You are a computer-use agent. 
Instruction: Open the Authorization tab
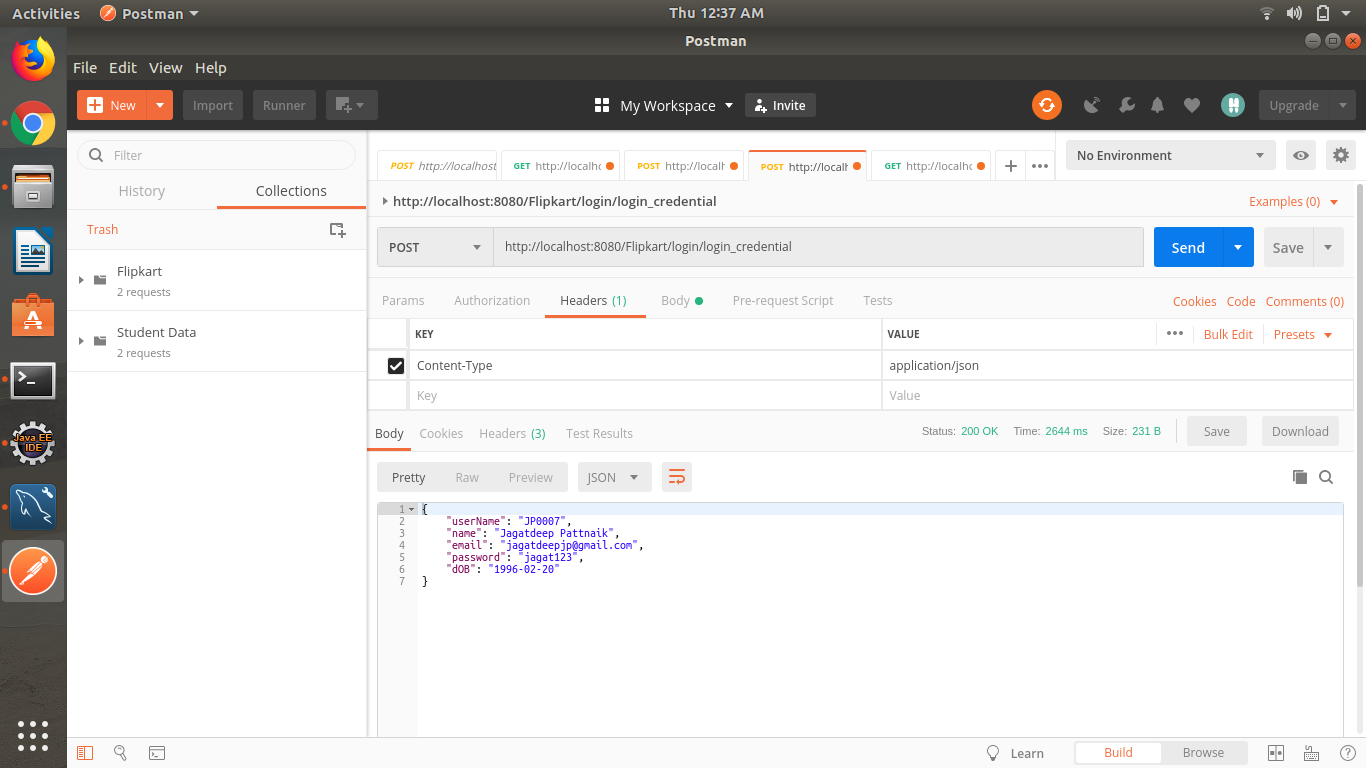tap(492, 300)
